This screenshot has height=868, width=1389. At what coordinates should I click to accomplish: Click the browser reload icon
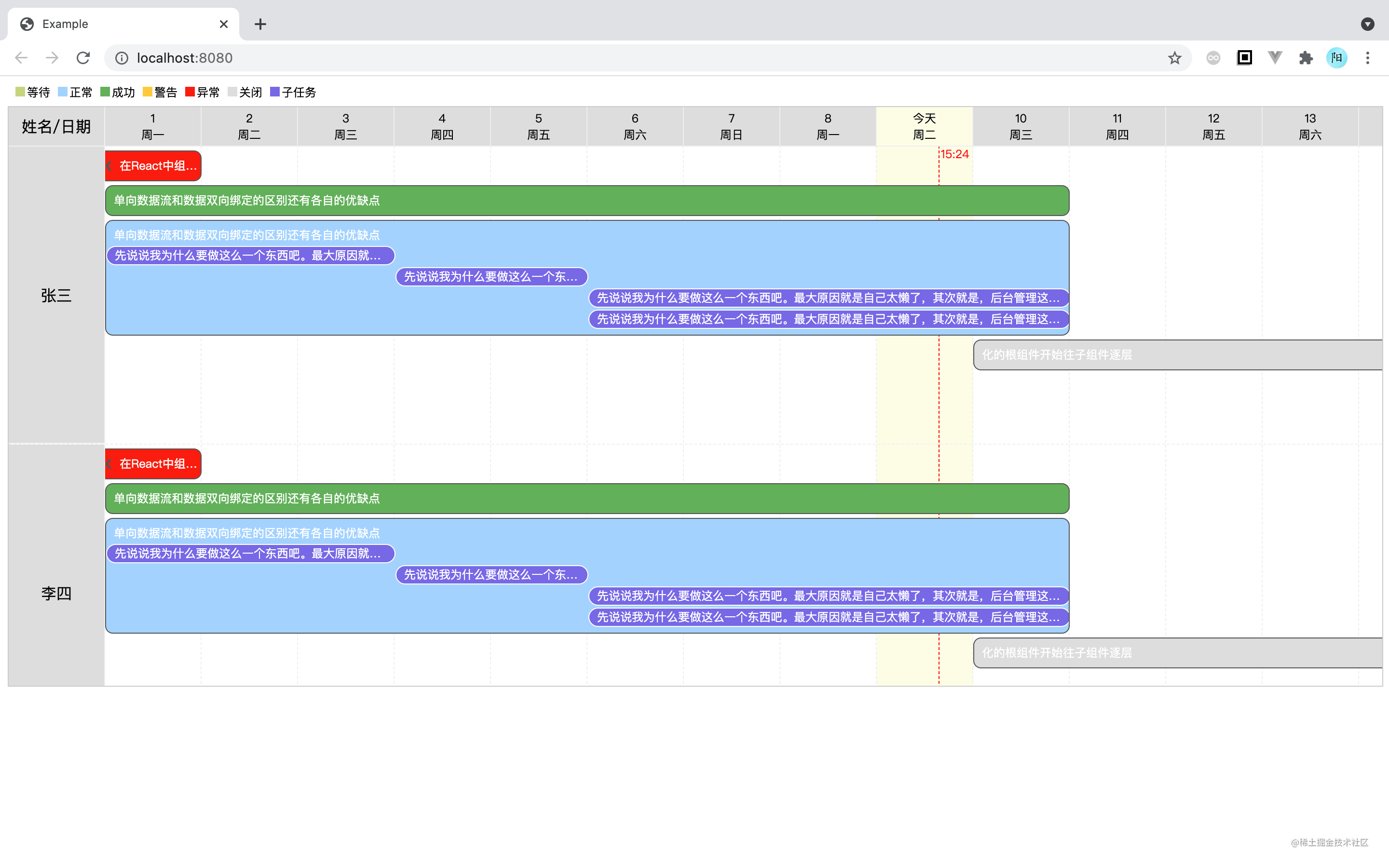[83, 58]
